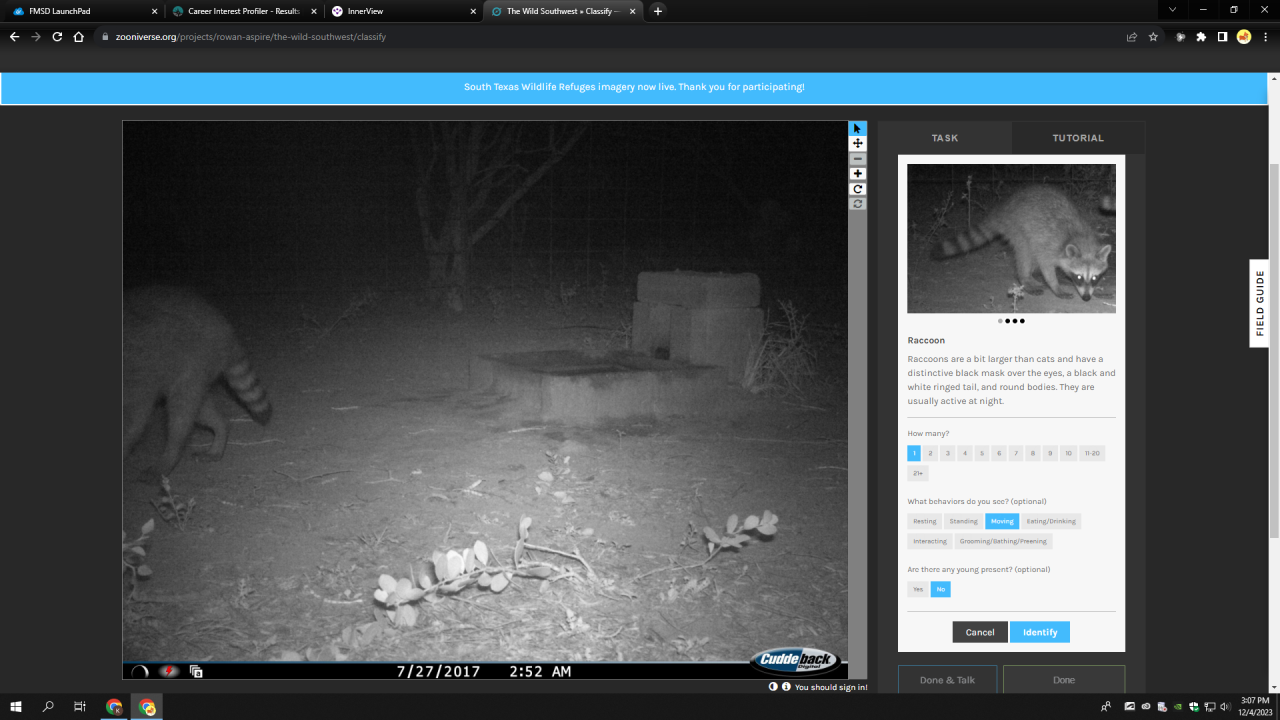Open Windows taskbar search

point(48,707)
